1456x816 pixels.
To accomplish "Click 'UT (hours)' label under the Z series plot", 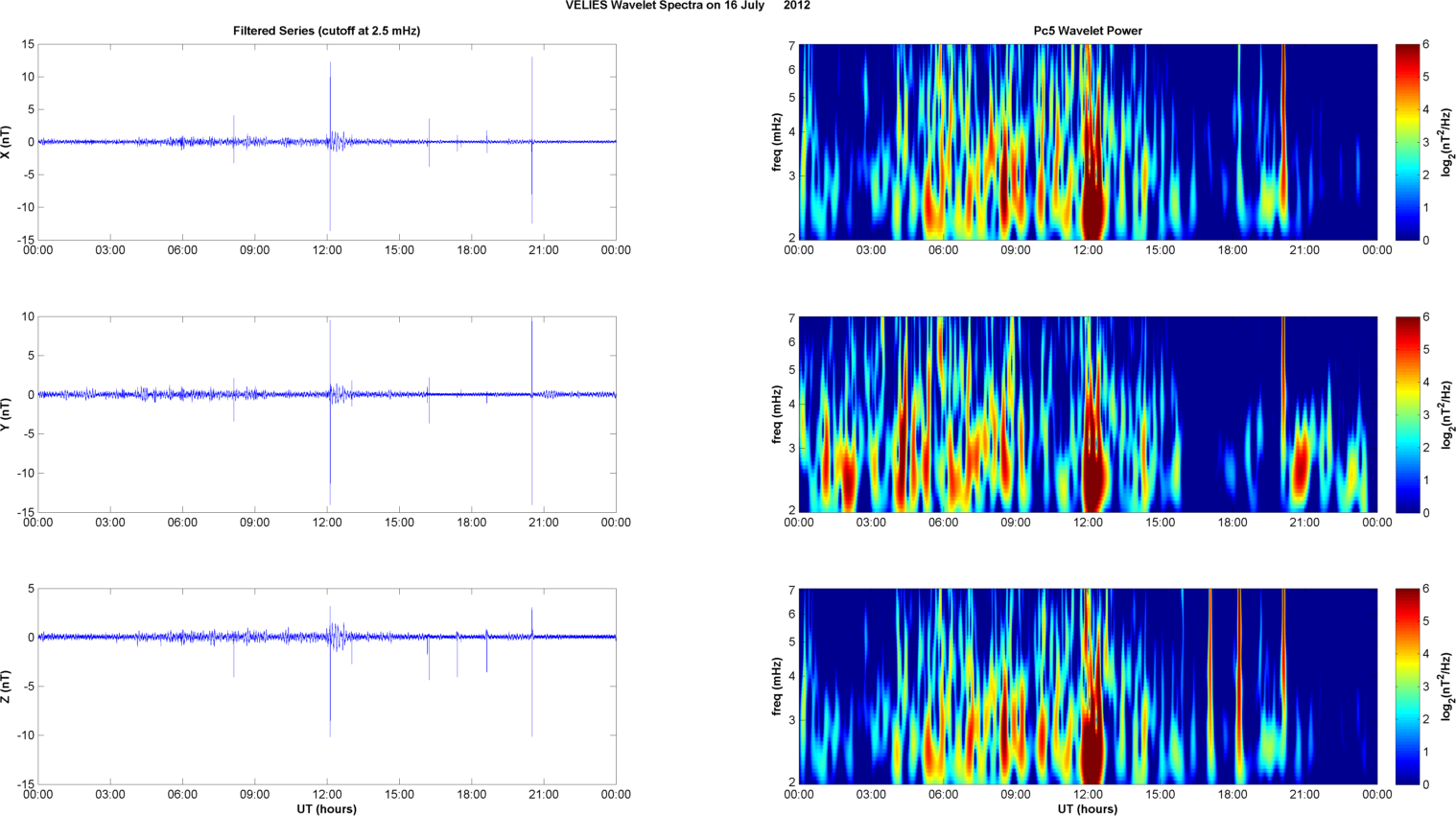I will [x=326, y=809].
